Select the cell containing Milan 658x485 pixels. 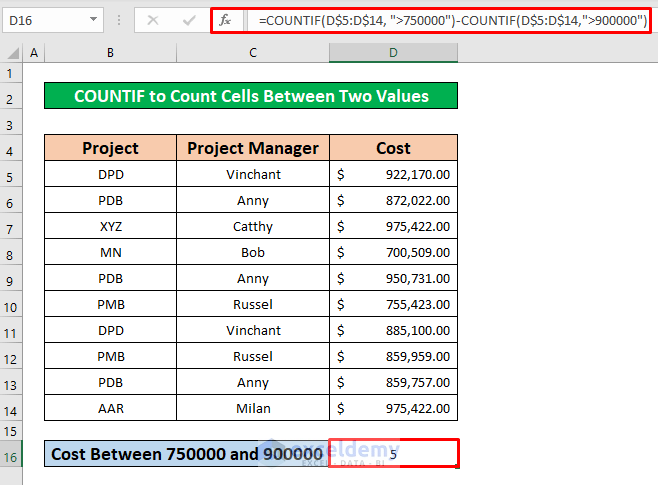253,408
